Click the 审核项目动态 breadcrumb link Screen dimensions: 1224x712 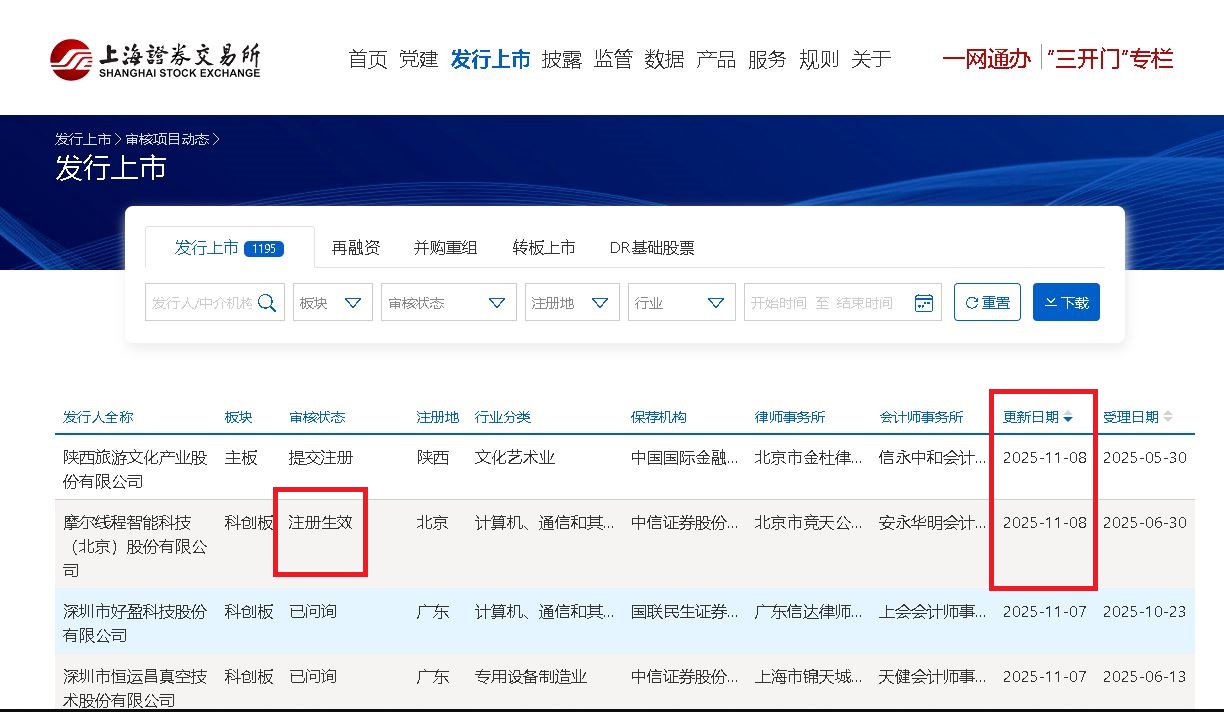click(167, 139)
